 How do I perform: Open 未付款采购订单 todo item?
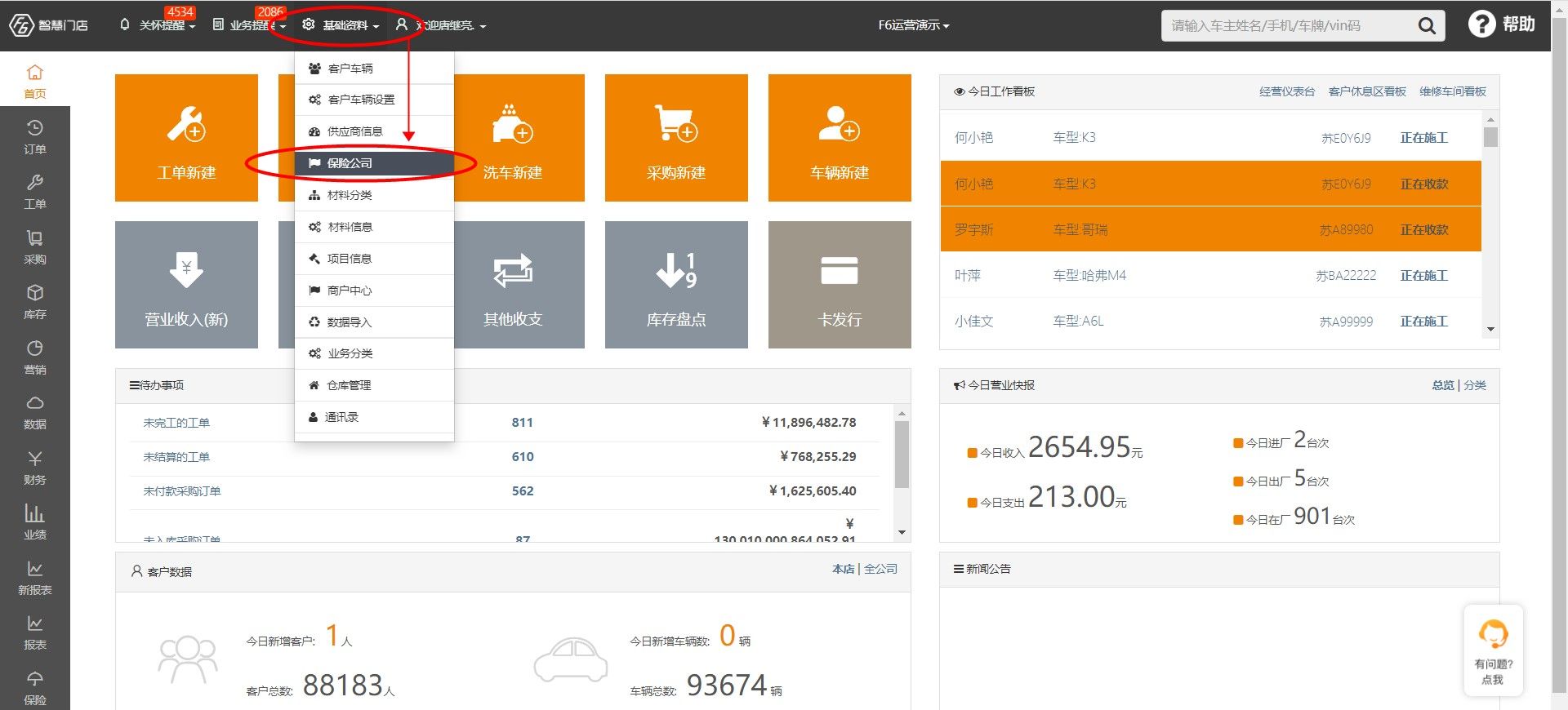click(x=182, y=491)
